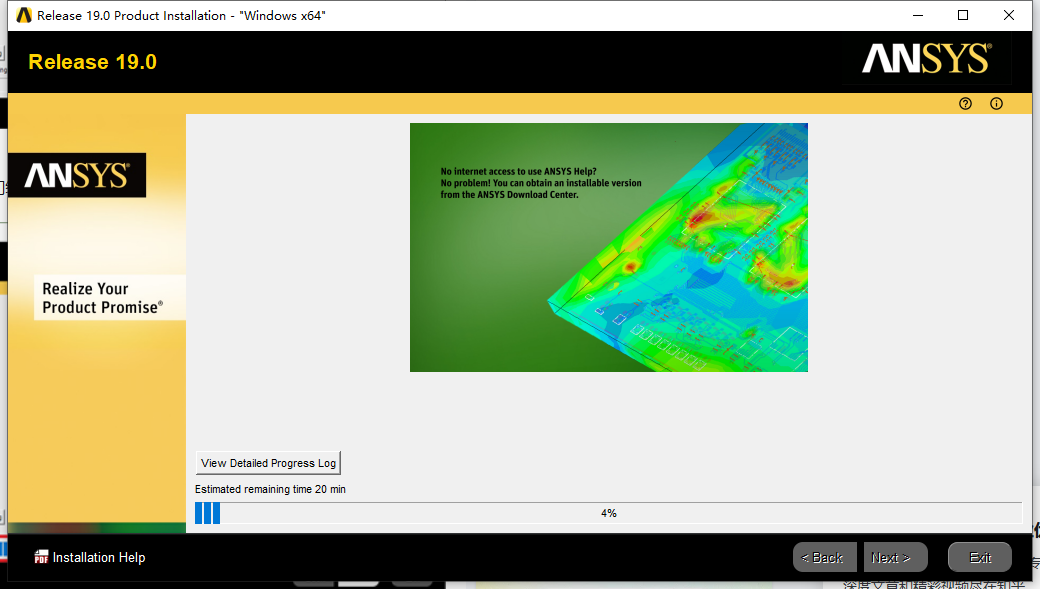Click the Back button

pos(825,557)
